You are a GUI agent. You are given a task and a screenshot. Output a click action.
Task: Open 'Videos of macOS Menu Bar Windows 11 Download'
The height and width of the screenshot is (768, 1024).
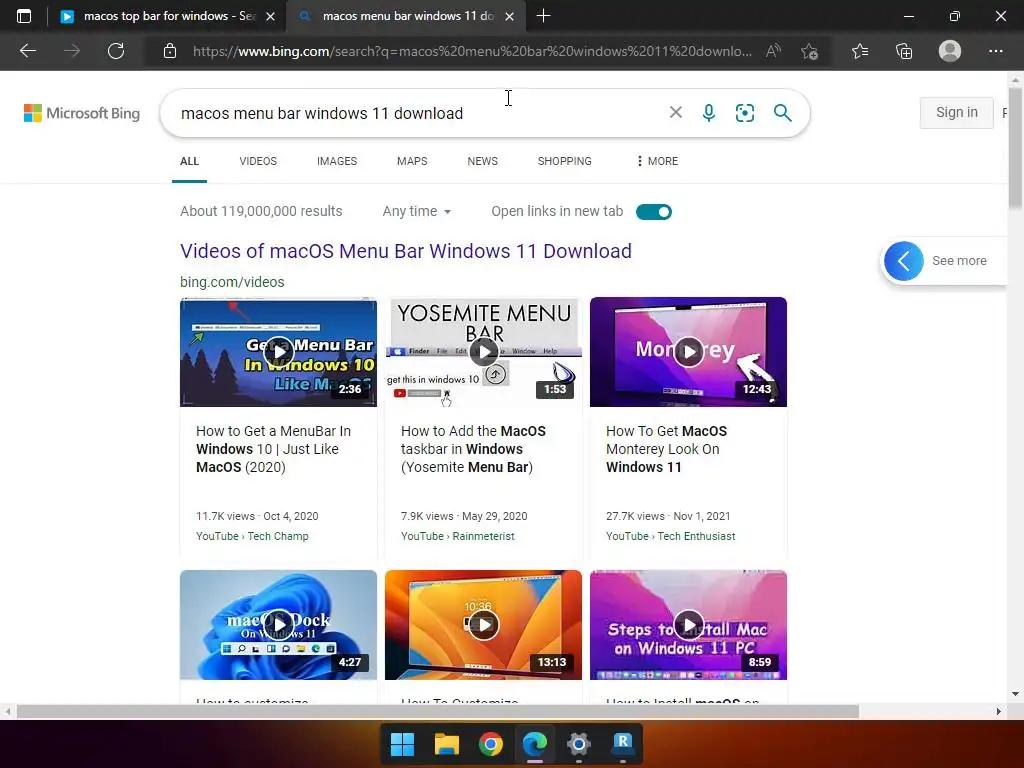(x=406, y=251)
